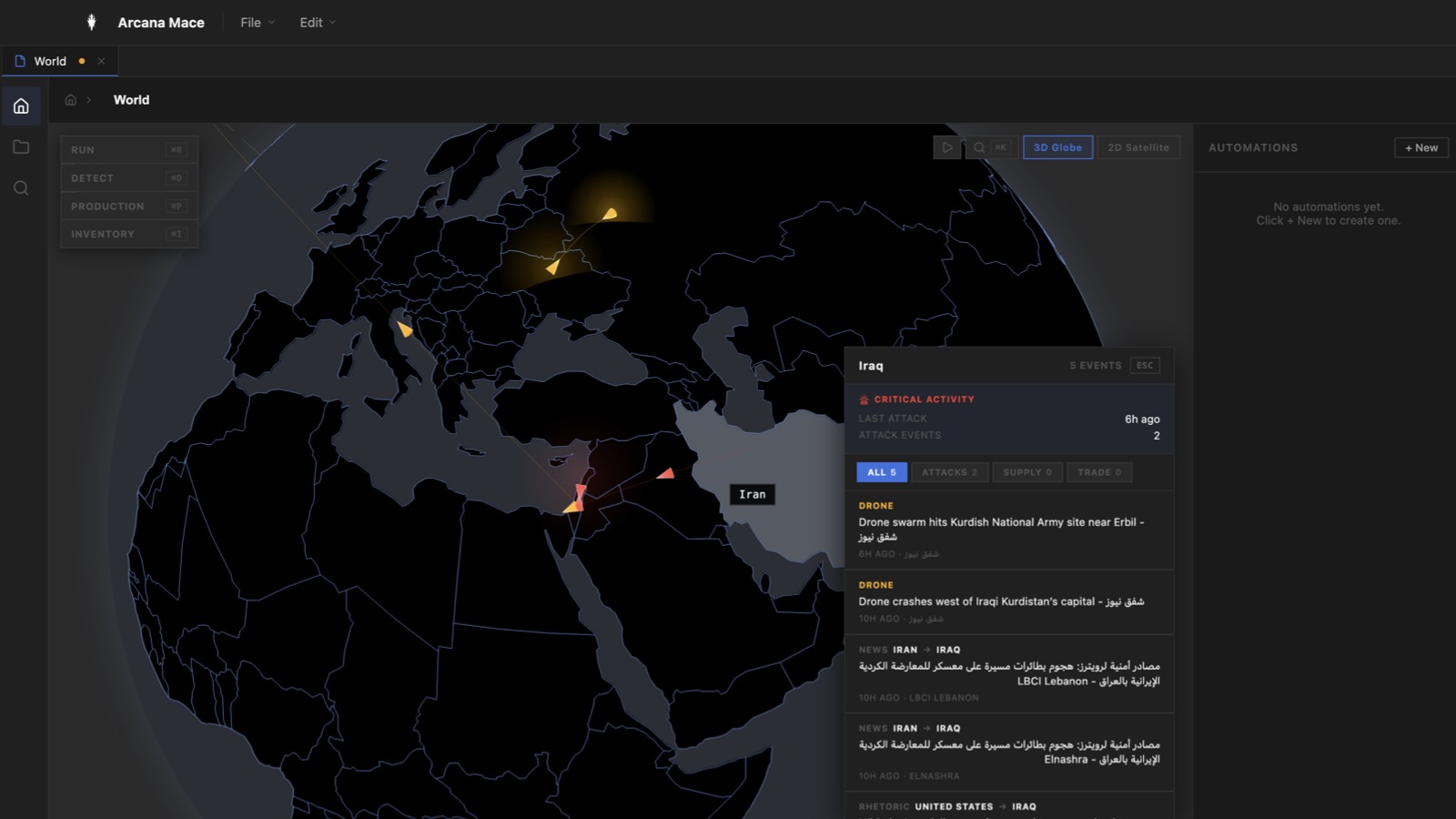Dismiss the Iraq panel with ESC

1145,365
